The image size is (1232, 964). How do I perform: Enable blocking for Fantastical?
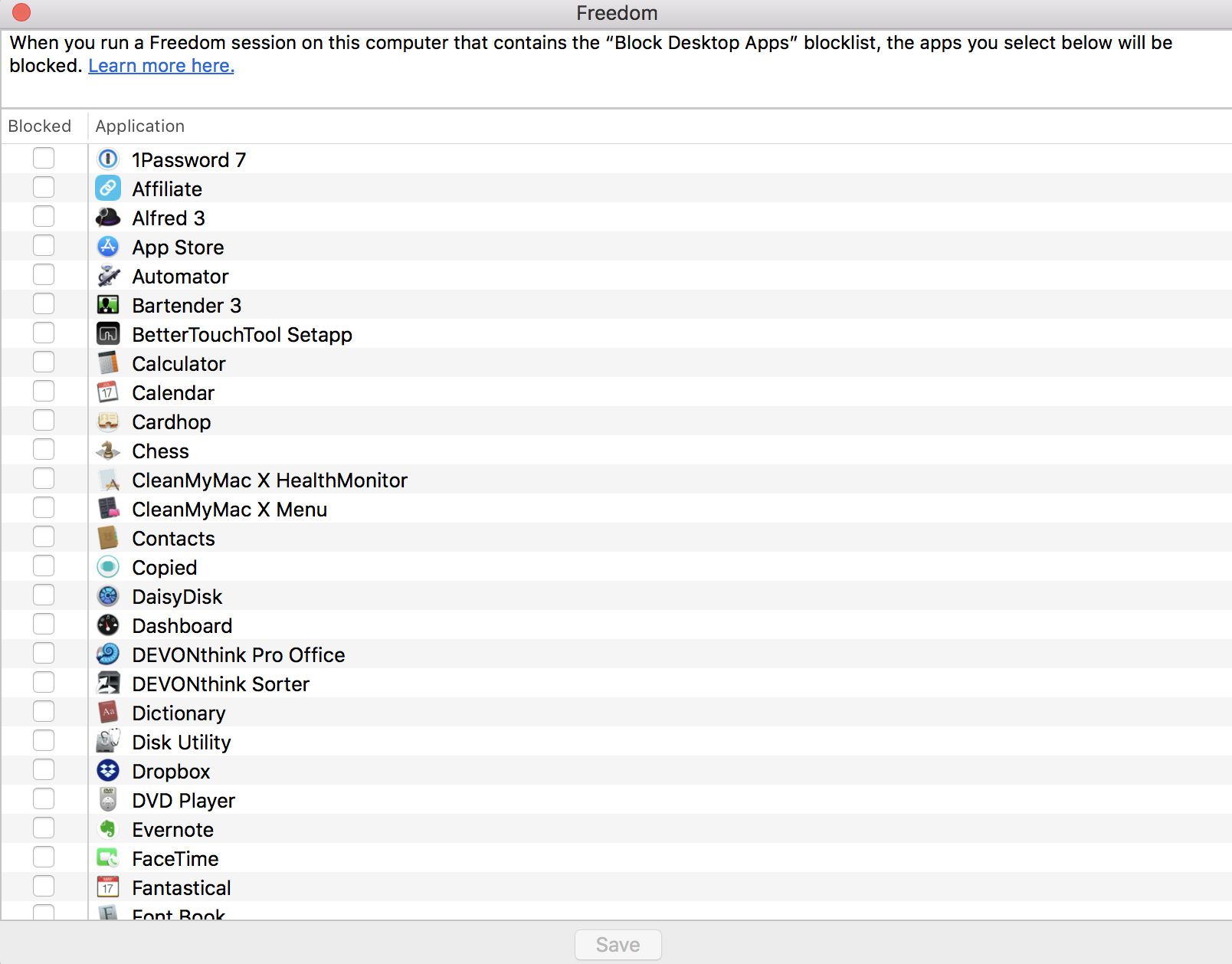(44, 886)
